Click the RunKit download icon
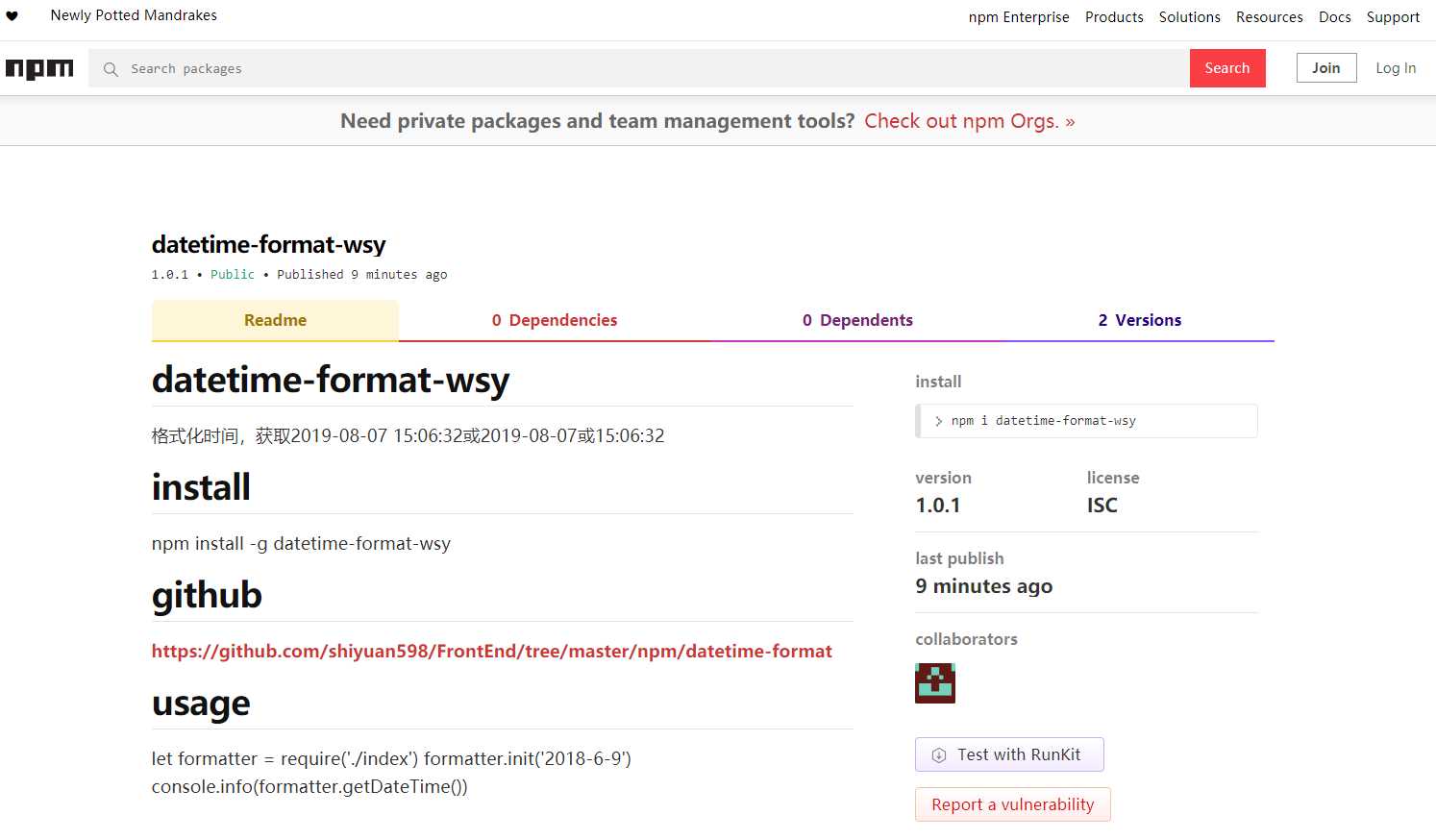 point(939,755)
